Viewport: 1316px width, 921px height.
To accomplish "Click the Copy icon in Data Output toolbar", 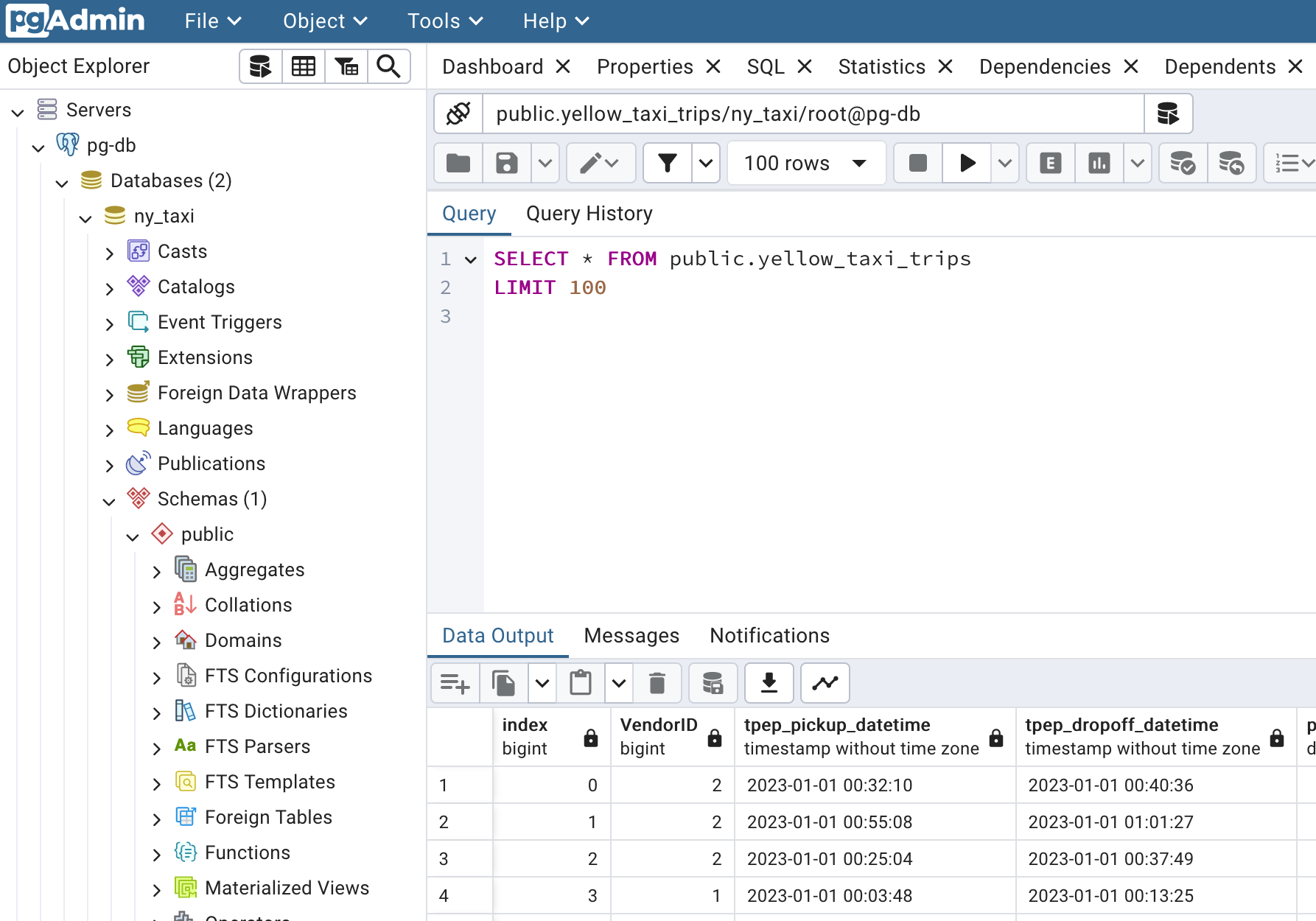I will pyautogui.click(x=504, y=684).
